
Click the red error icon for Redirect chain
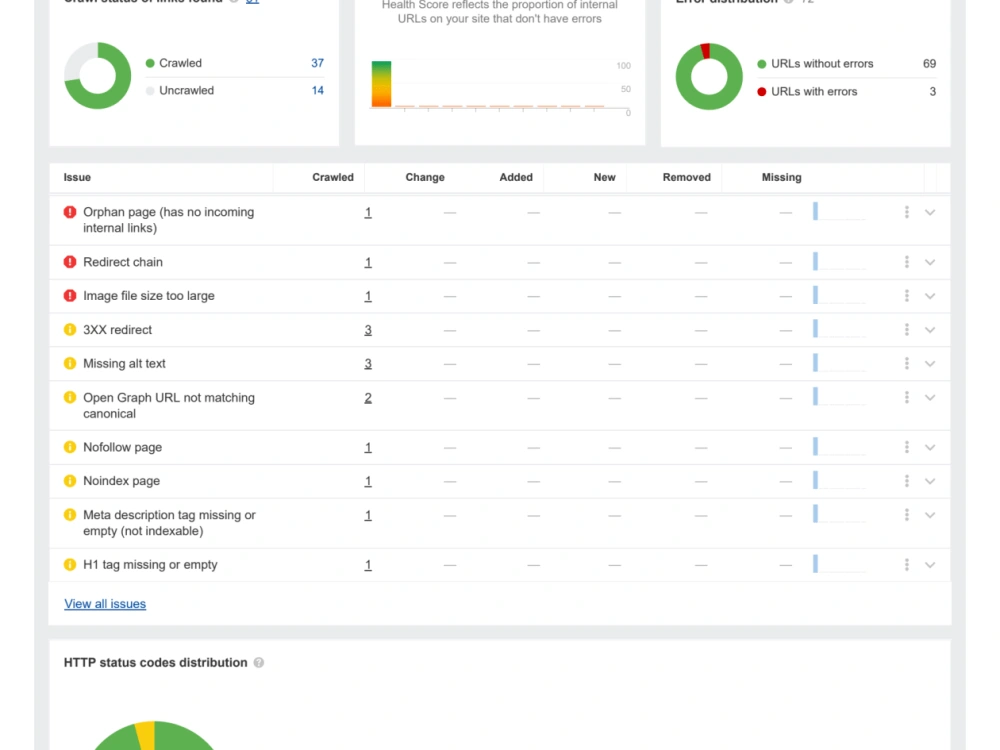pyautogui.click(x=70, y=262)
